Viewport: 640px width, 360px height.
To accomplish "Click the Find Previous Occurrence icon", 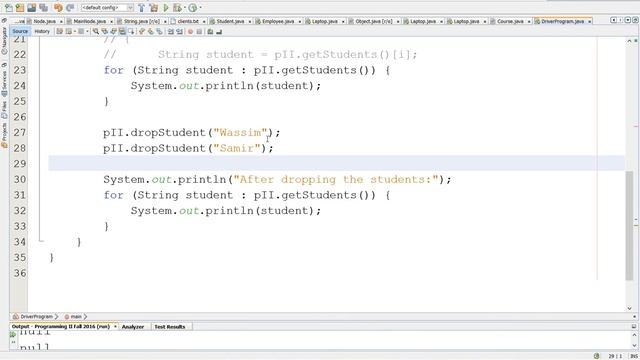I will tap(104, 31).
